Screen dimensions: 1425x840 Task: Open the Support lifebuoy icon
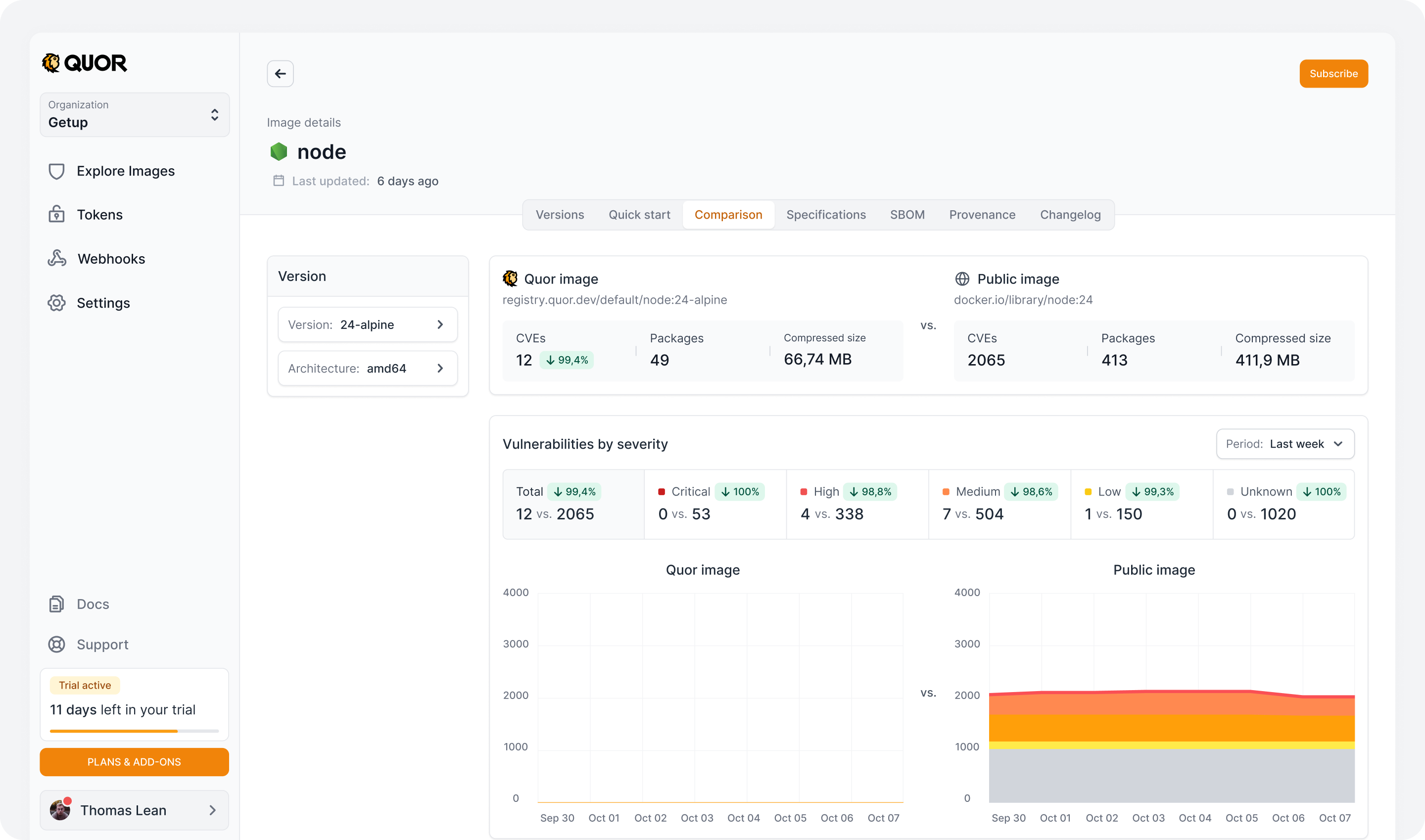pyautogui.click(x=56, y=644)
